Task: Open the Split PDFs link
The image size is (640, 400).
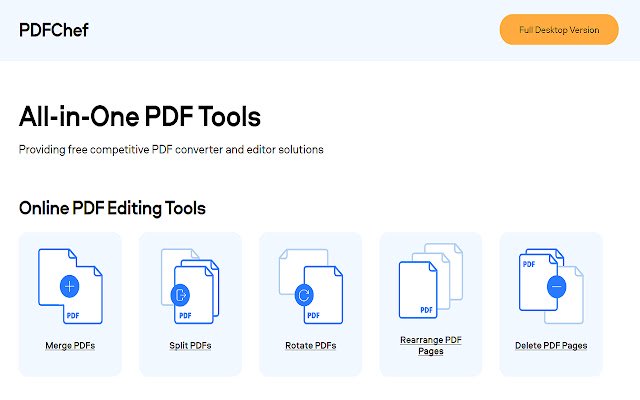Action: click(190, 345)
